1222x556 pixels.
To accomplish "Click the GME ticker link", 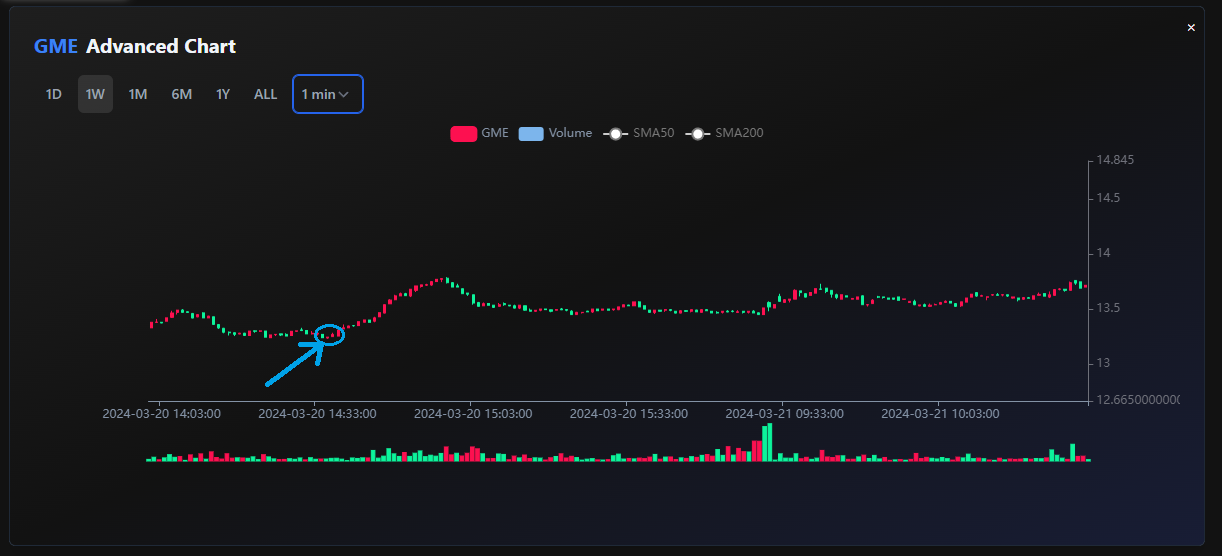I will click(56, 46).
